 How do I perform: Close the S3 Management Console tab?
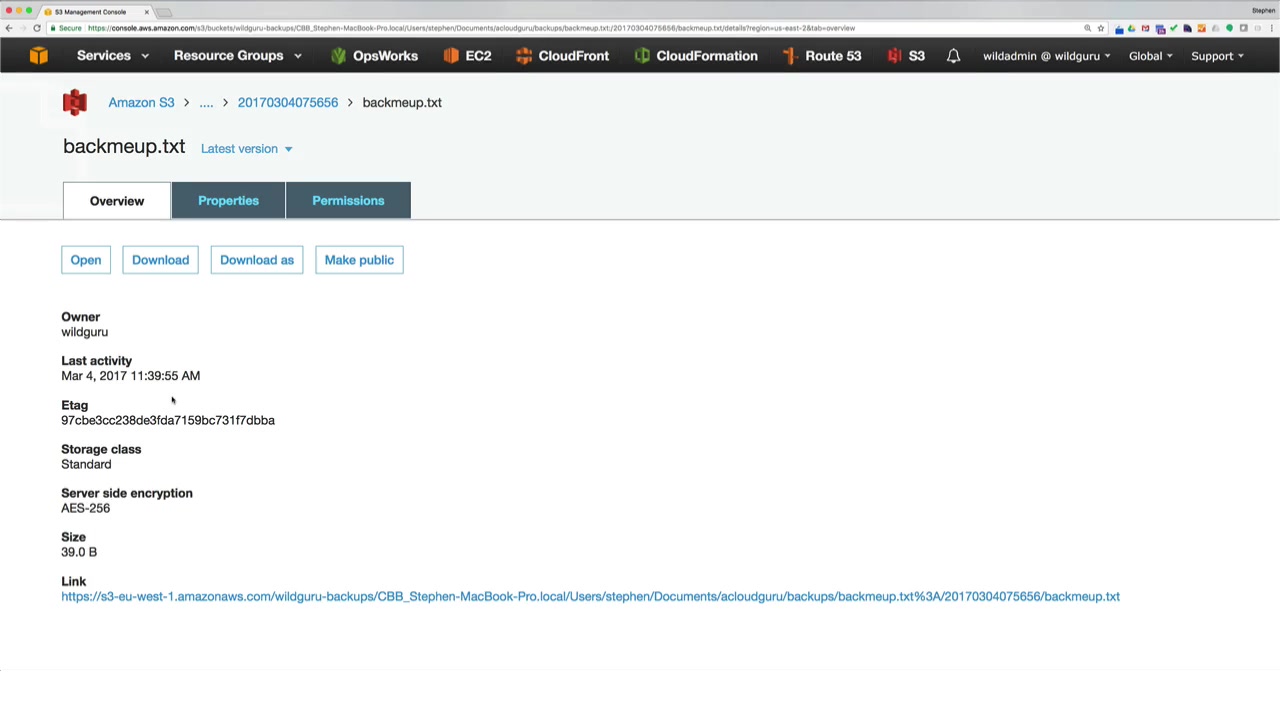146,12
